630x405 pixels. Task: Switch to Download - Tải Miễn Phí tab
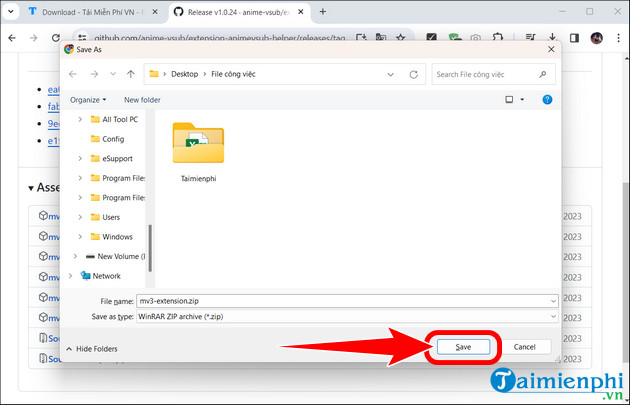click(85, 12)
